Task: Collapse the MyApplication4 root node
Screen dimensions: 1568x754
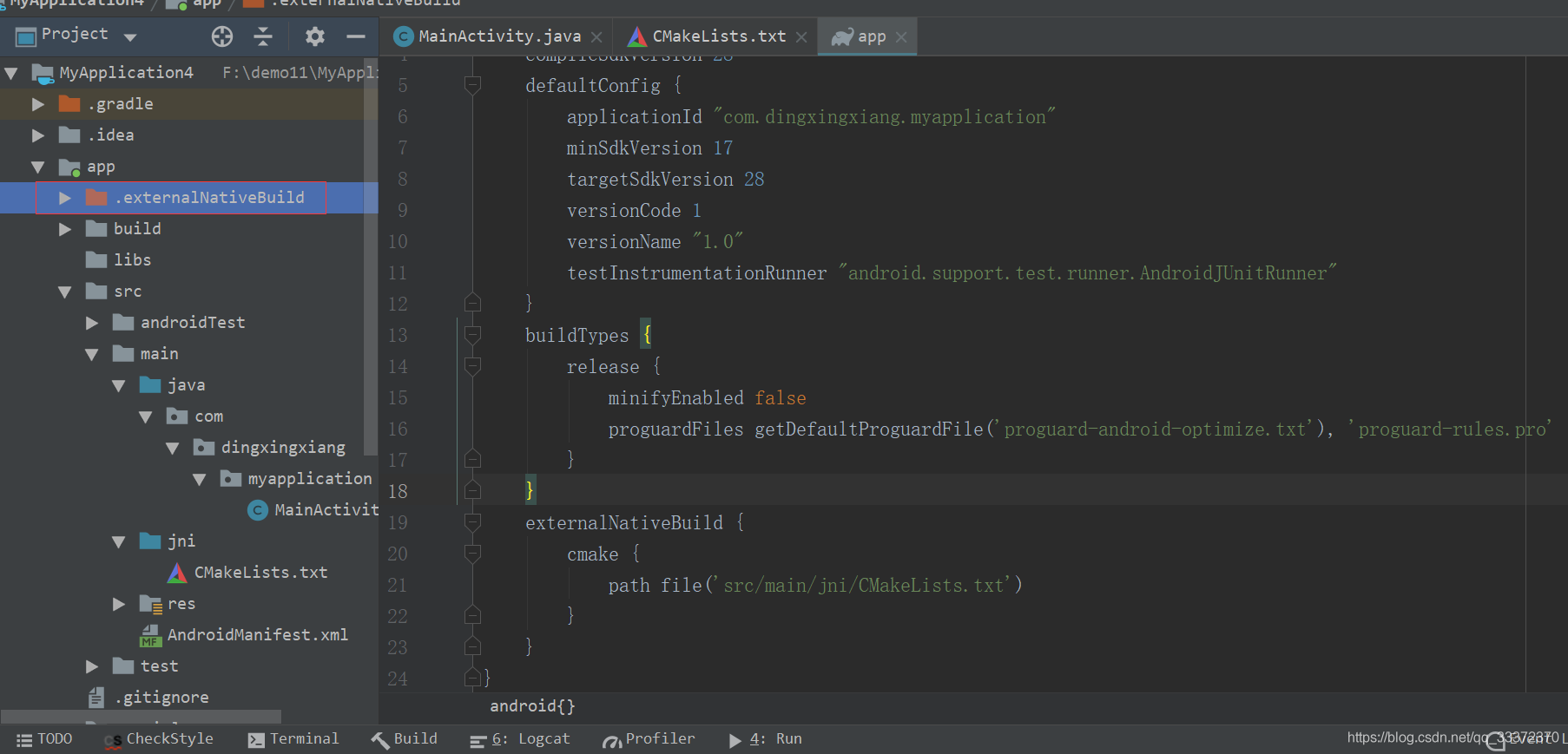Action: (x=11, y=73)
